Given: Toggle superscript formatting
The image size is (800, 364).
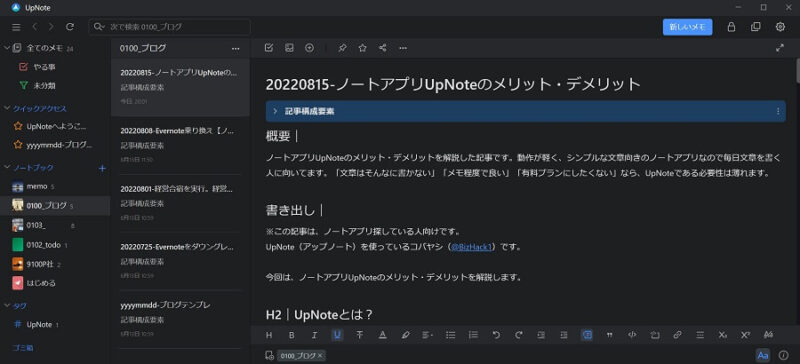Looking at the screenshot, I should click(745, 335).
